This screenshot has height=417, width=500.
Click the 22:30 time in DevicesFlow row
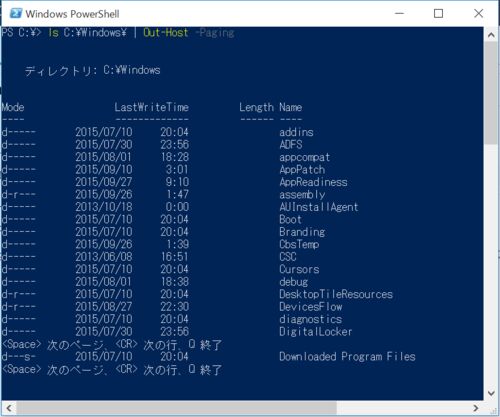click(175, 307)
